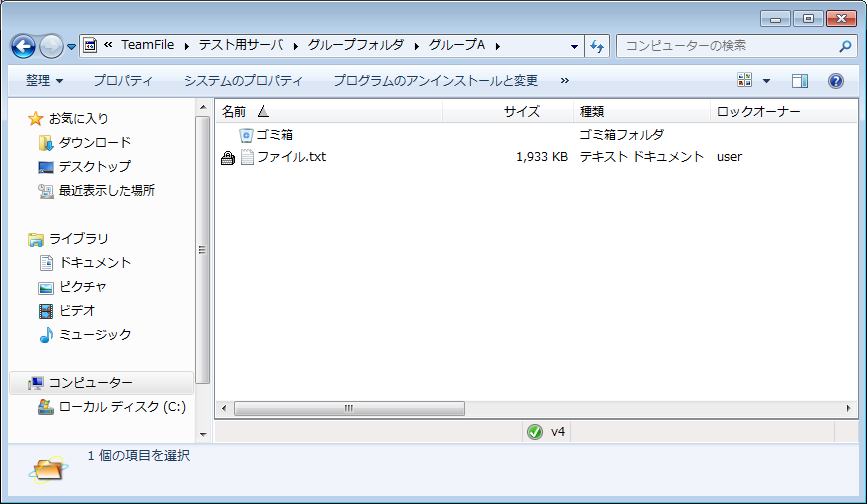
Task: Open the view options dropdown arrow
Action: coord(767,80)
